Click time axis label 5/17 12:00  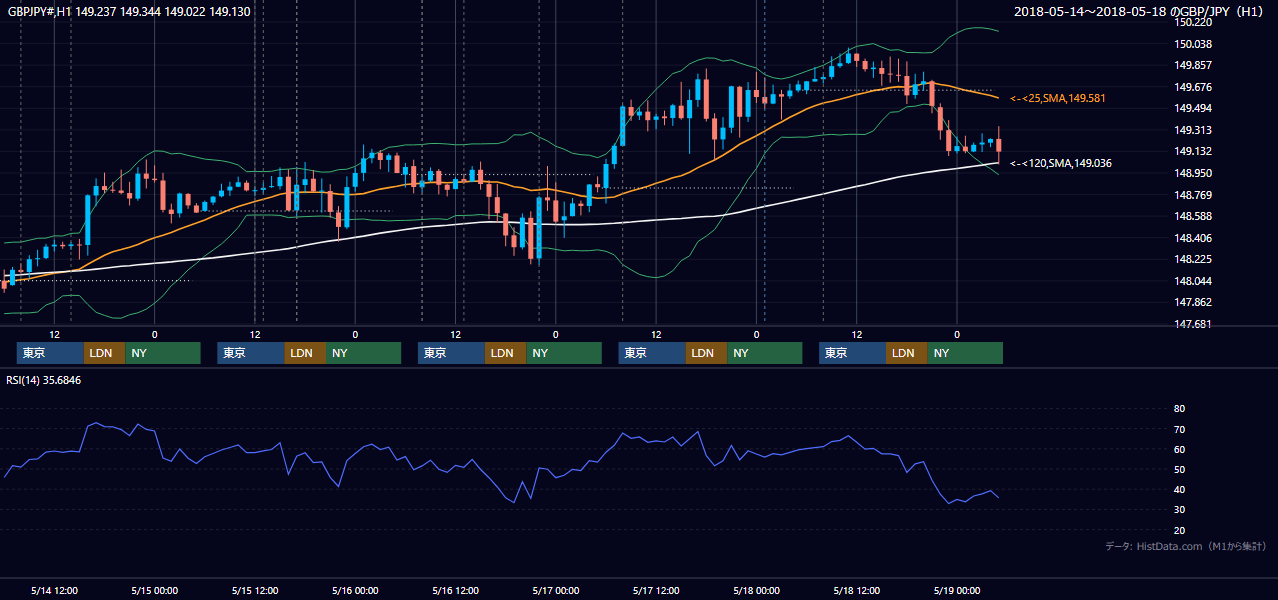tap(656, 590)
